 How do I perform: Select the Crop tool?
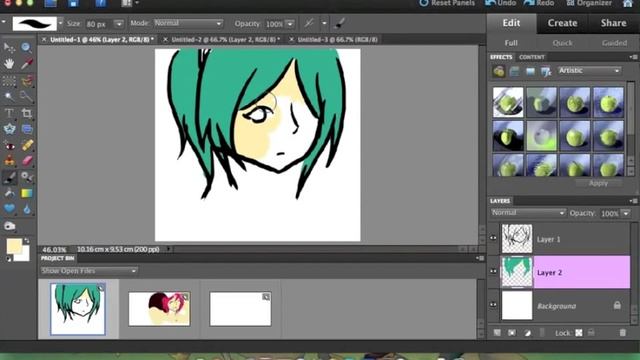[26, 113]
